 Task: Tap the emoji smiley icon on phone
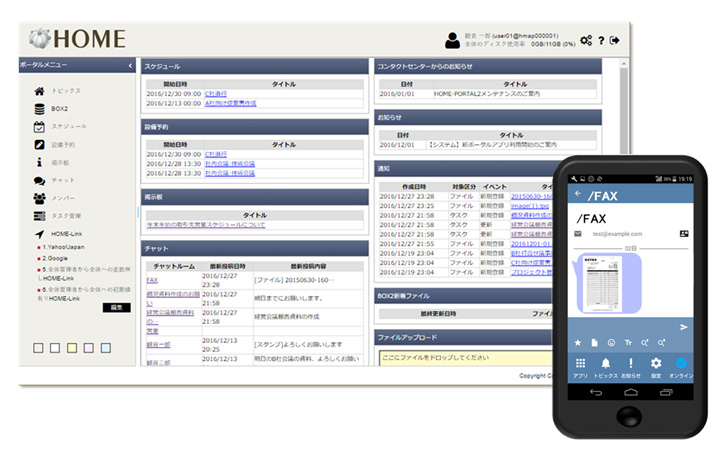click(610, 343)
